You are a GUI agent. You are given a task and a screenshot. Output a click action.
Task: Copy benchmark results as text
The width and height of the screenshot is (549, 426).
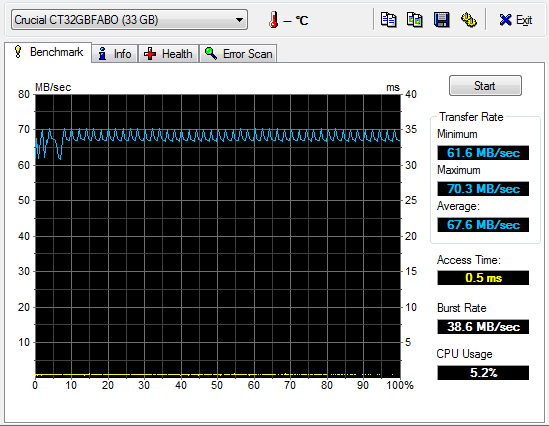click(x=388, y=20)
